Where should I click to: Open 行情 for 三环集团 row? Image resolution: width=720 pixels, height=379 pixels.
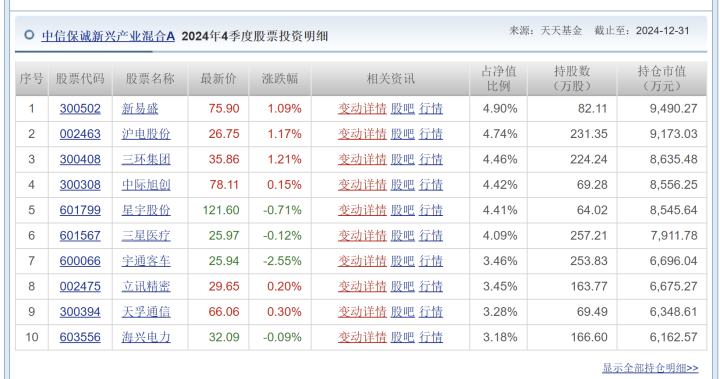click(x=431, y=159)
